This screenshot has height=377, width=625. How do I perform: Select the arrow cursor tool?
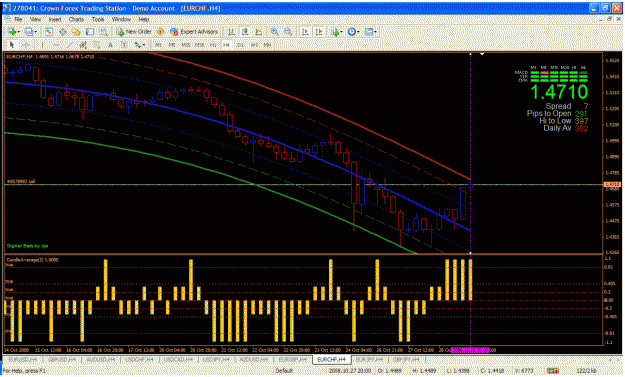pos(12,45)
